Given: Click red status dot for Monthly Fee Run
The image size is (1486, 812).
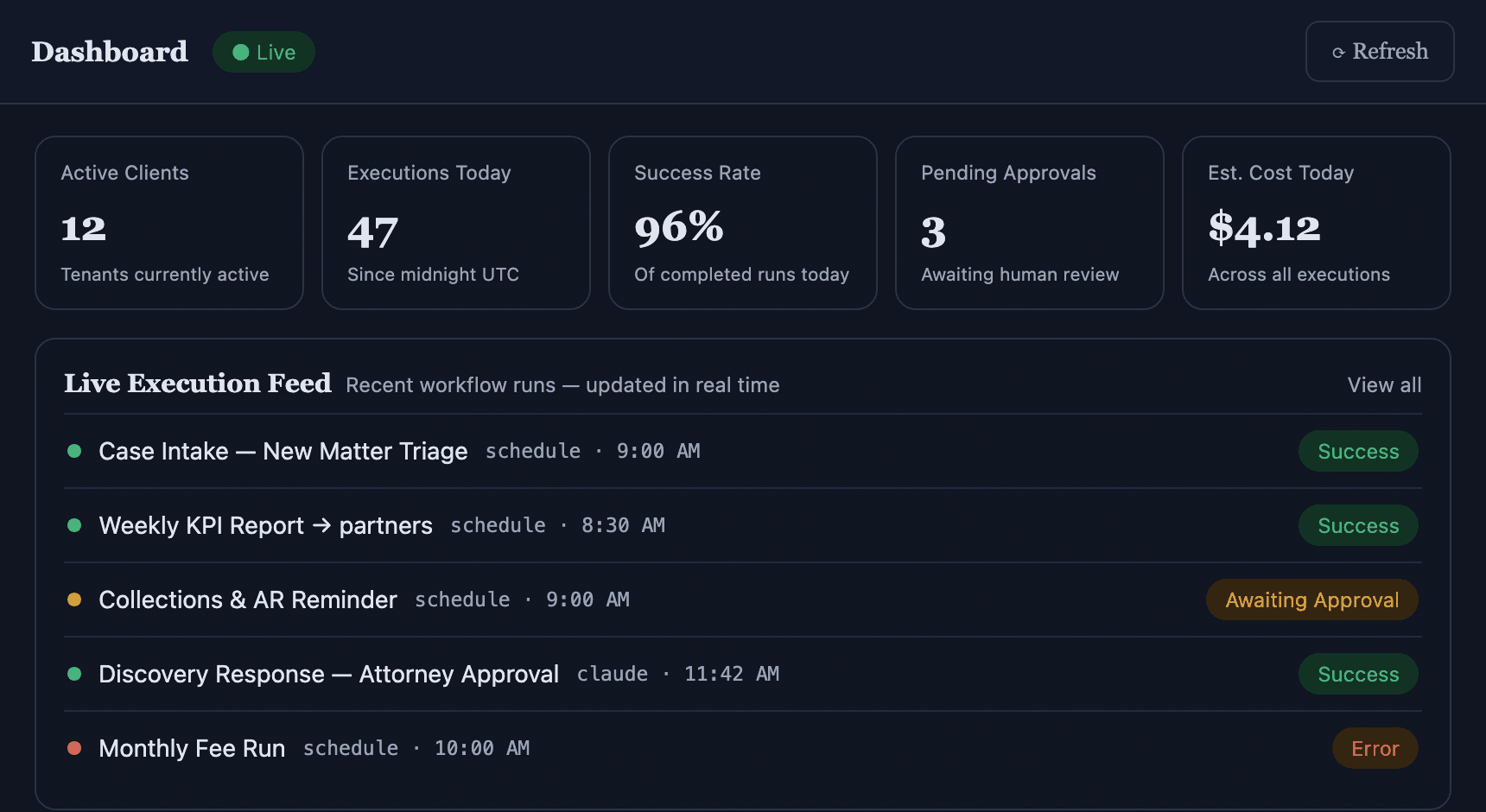Looking at the screenshot, I should click(x=74, y=748).
